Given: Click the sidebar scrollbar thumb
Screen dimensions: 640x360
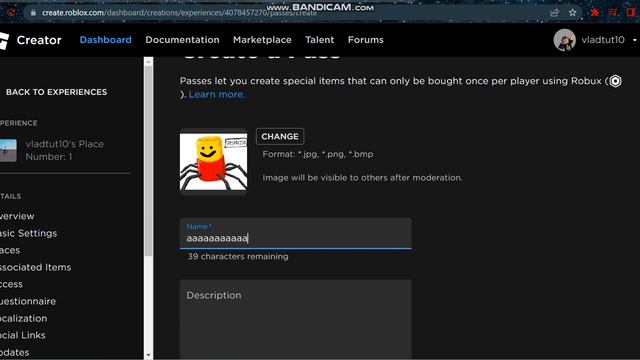Looking at the screenshot, I should (x=149, y=161).
